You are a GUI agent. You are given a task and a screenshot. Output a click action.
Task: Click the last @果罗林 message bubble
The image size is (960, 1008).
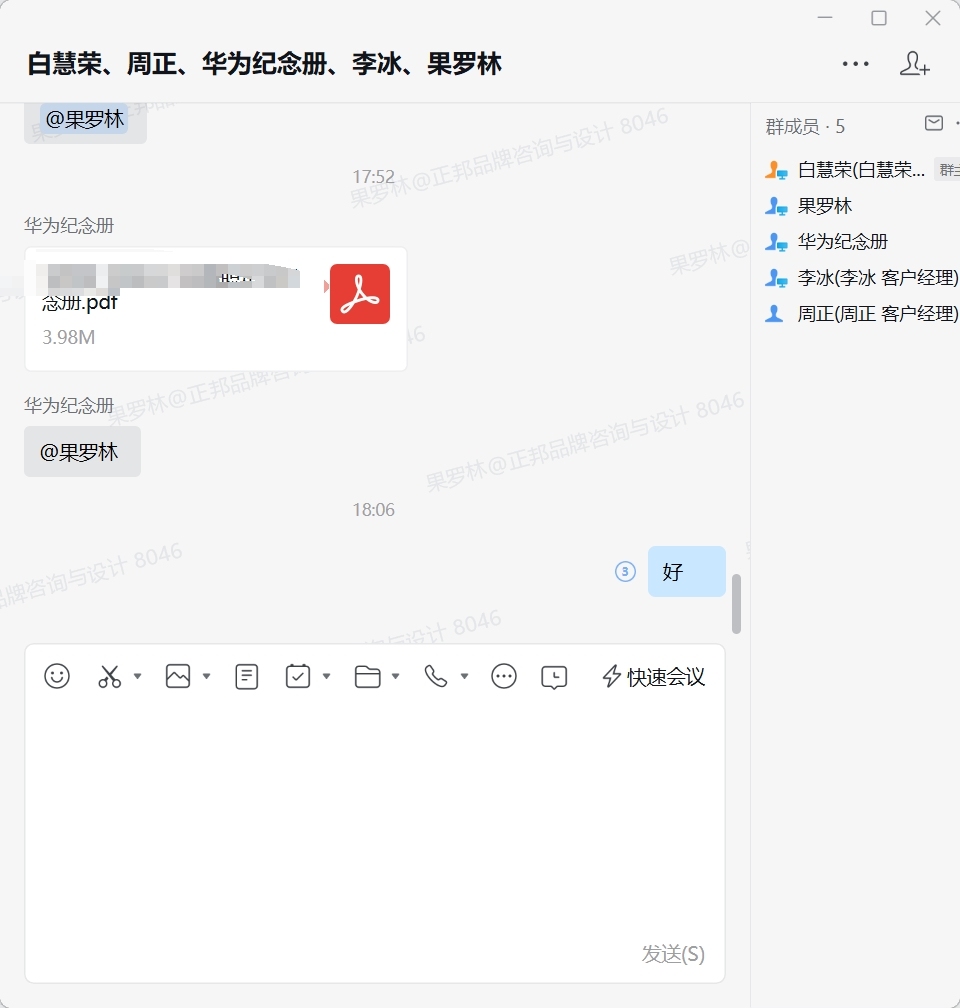pyautogui.click(x=82, y=452)
